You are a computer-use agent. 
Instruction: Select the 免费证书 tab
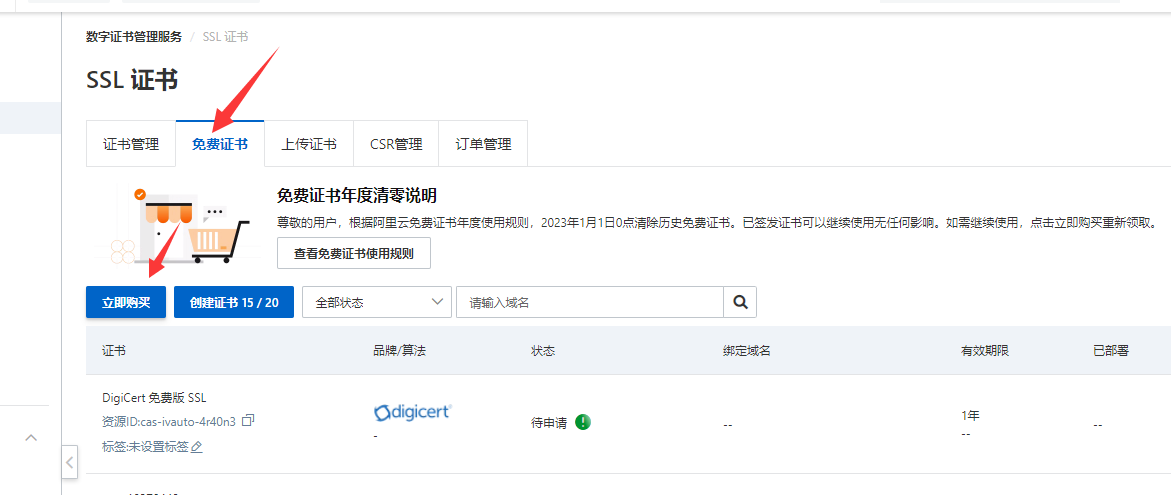220,144
